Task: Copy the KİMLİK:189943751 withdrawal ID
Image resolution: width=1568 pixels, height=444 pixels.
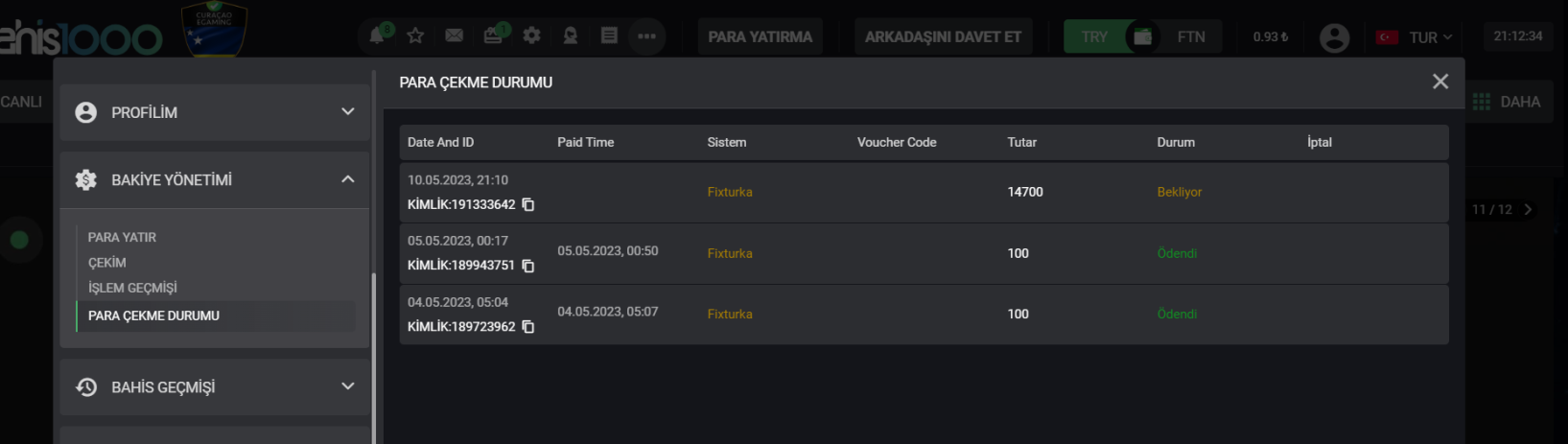Action: tap(528, 266)
